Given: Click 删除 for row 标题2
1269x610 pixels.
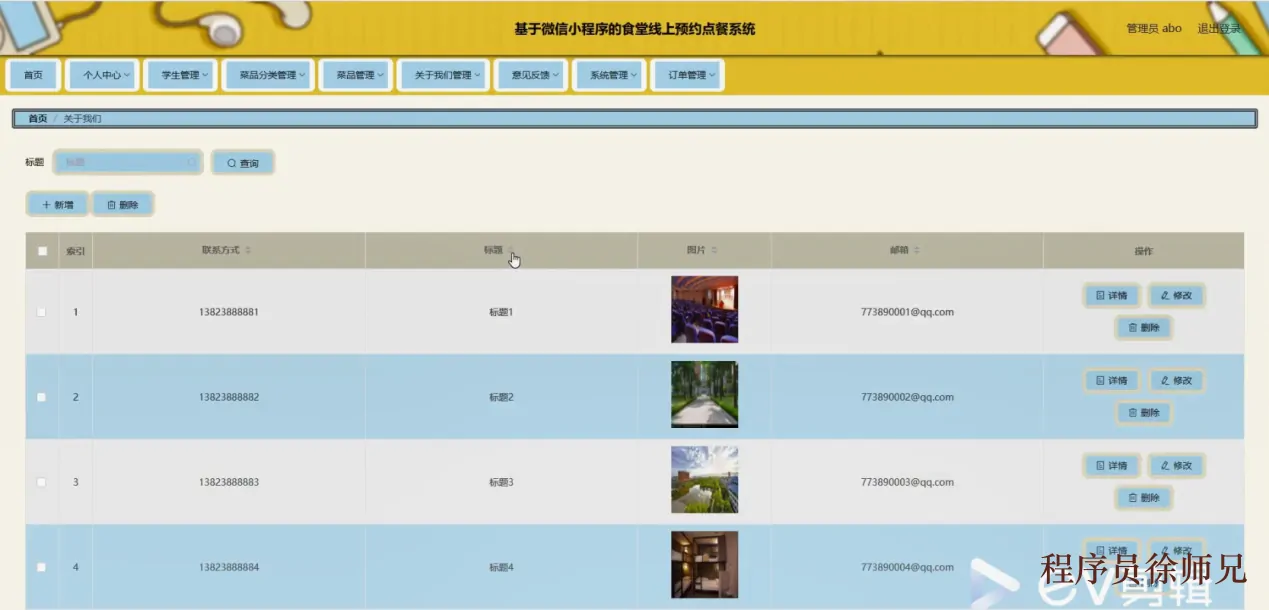Looking at the screenshot, I should [1143, 413].
